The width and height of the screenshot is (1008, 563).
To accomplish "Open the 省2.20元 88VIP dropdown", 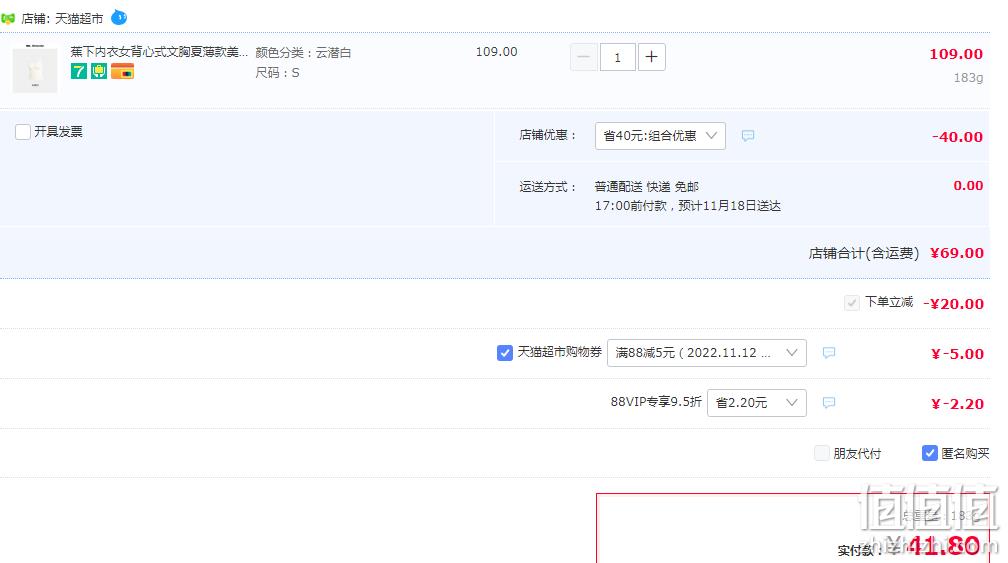I will click(x=757, y=403).
